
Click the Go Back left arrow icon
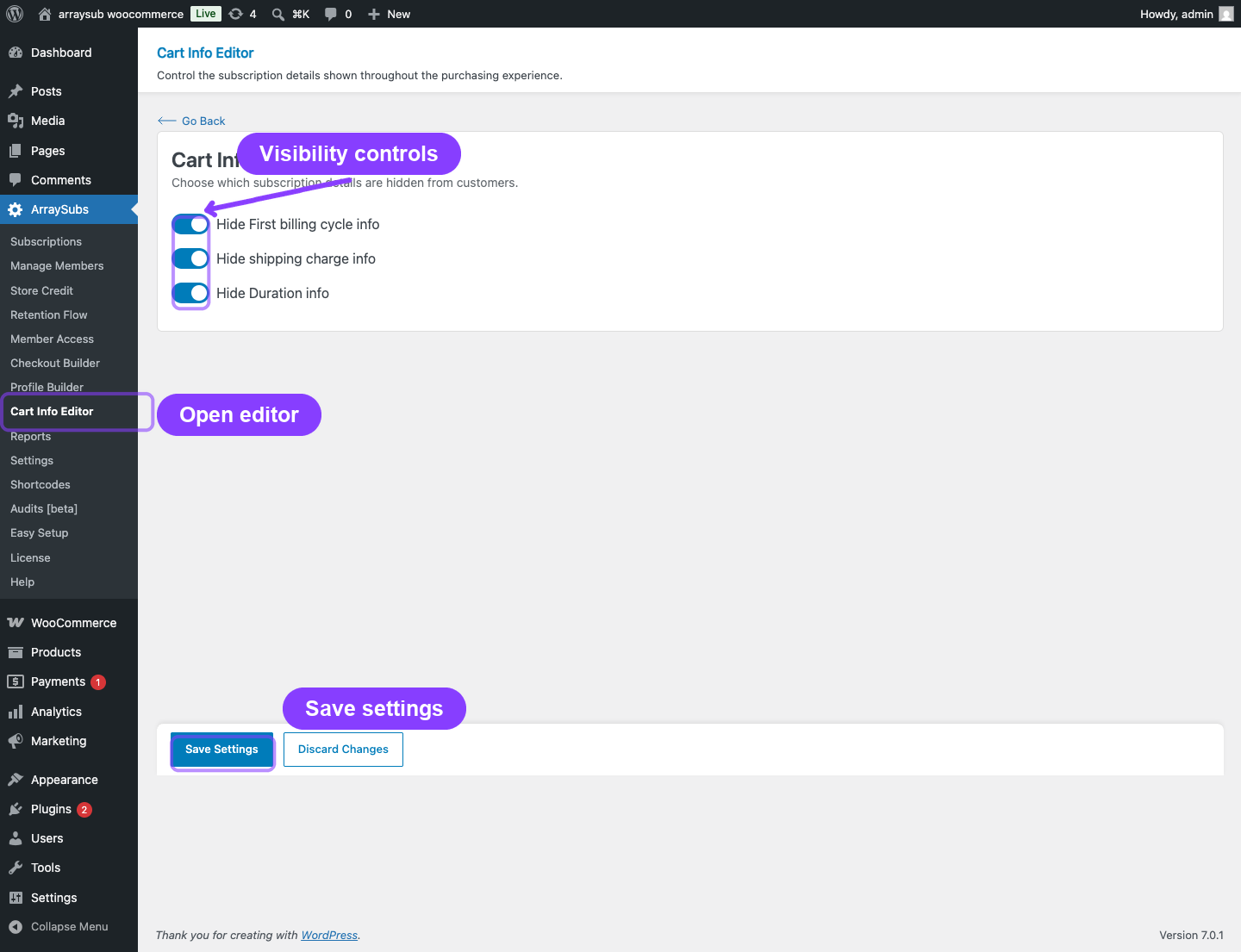pyautogui.click(x=167, y=121)
